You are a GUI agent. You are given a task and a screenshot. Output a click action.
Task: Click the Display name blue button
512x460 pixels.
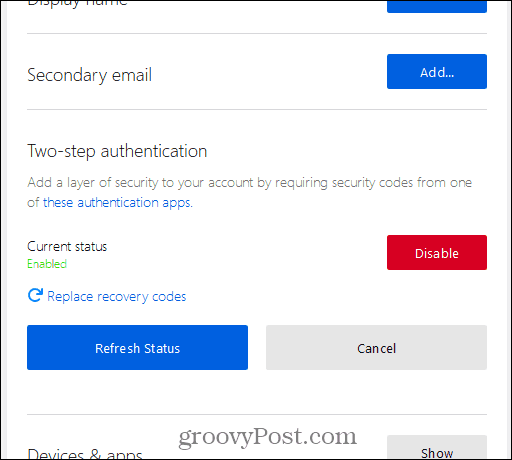[437, 6]
